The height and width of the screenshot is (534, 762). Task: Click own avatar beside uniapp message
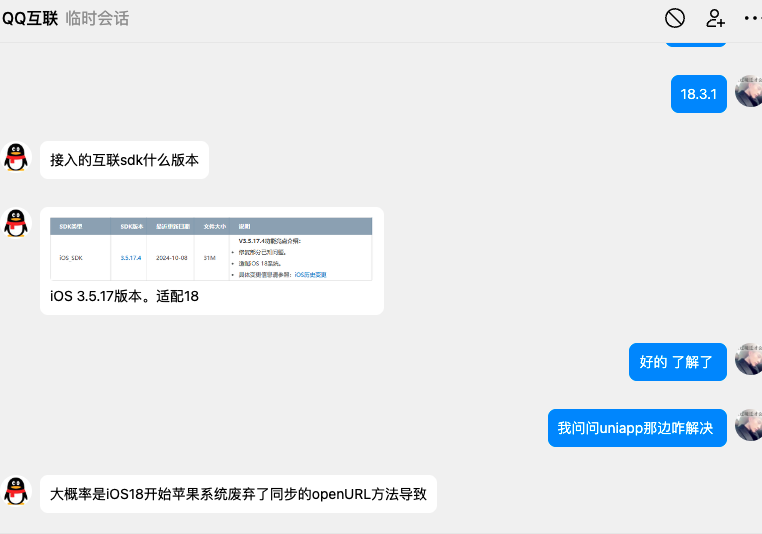749,425
